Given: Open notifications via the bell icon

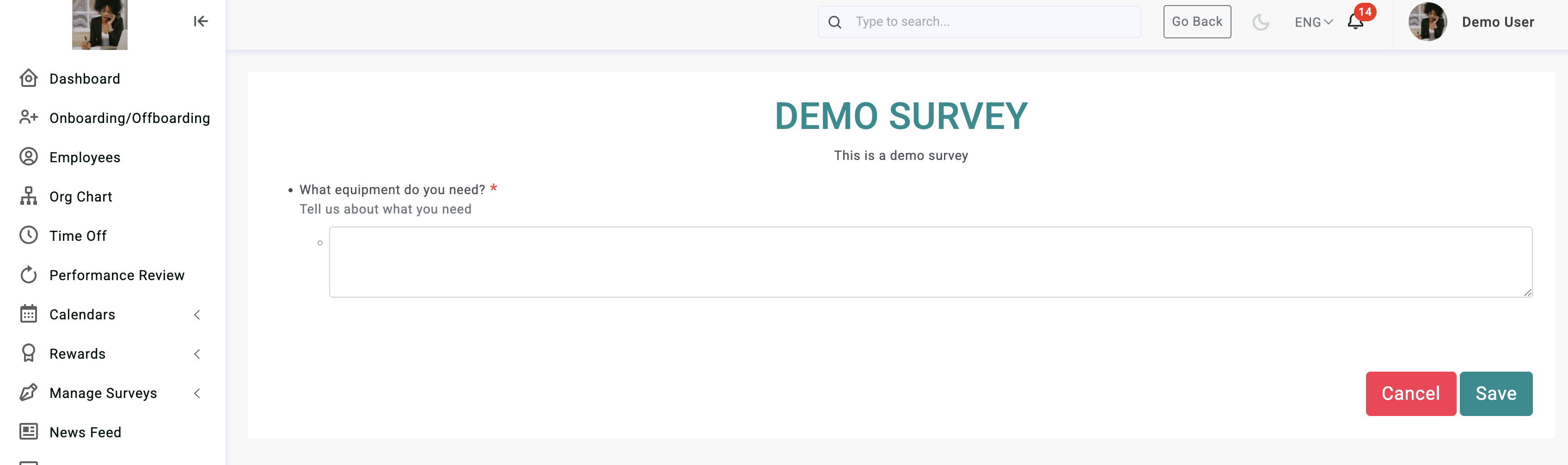Looking at the screenshot, I should click(1354, 23).
